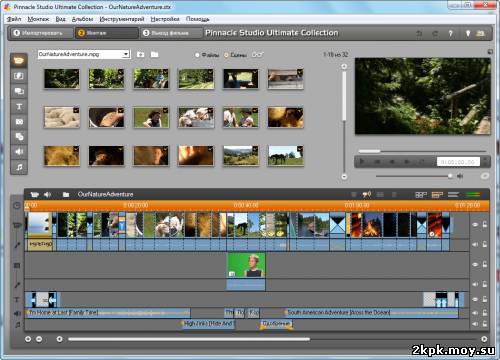Click the album page down arrow
Screen dimensions: 500x360
click(x=344, y=176)
